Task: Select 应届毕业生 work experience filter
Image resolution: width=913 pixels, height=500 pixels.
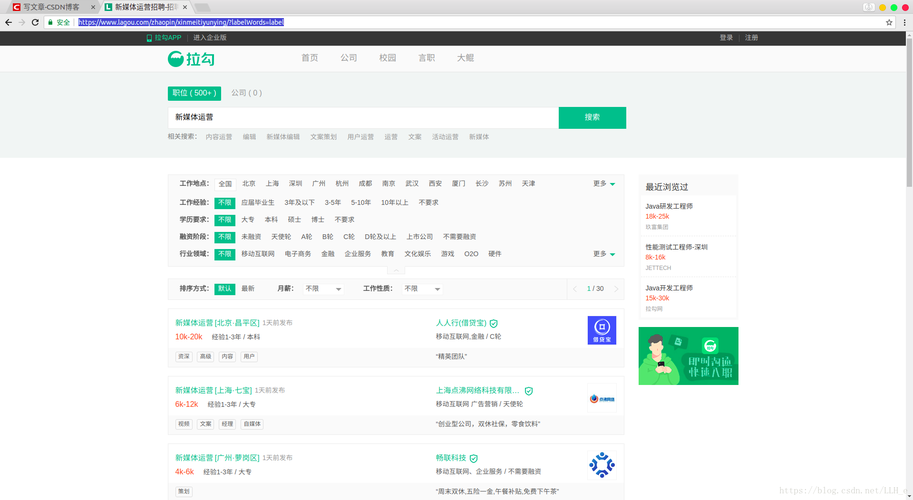Action: tap(257, 202)
